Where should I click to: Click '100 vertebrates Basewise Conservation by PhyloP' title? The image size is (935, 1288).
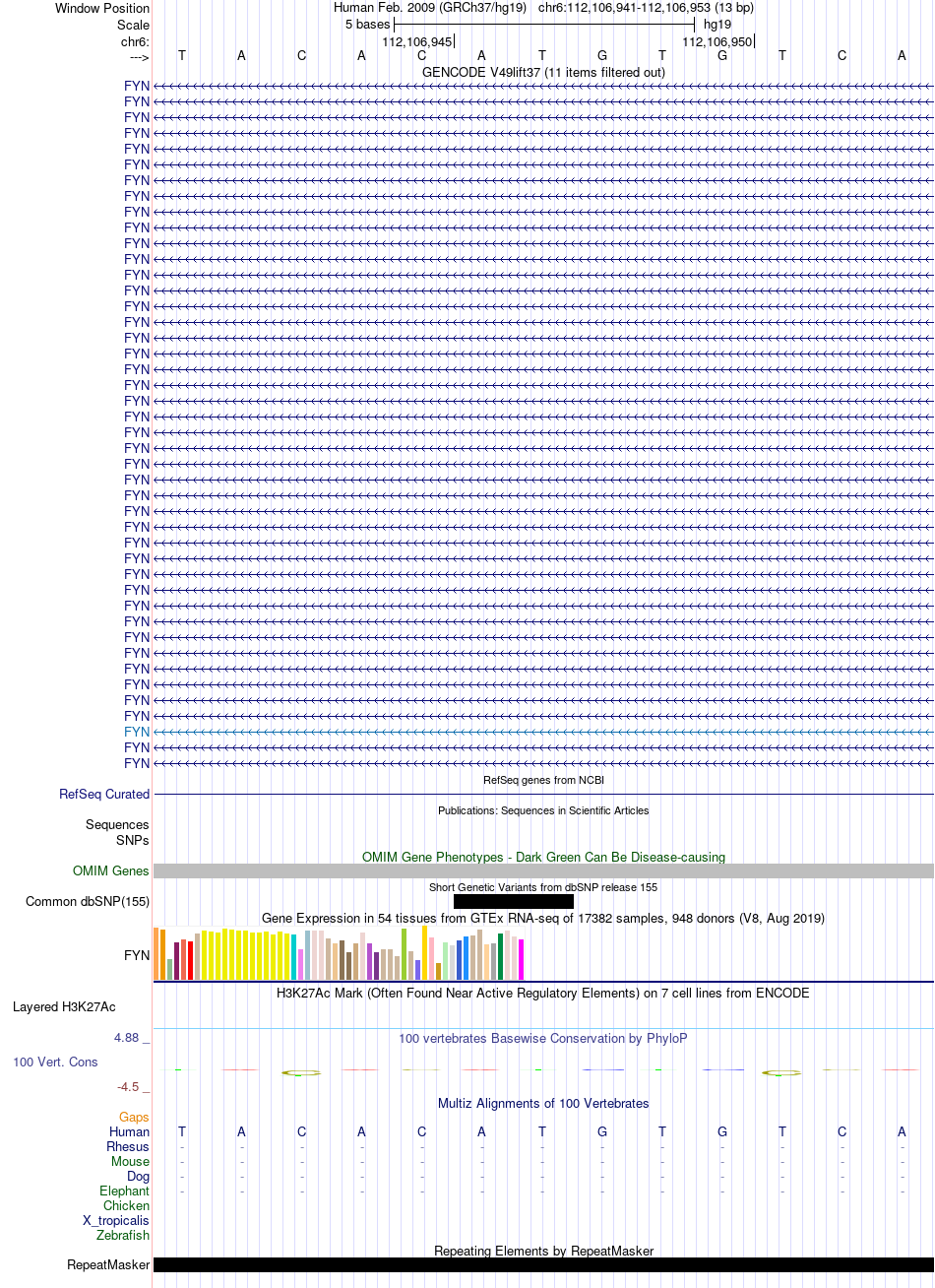543,1038
